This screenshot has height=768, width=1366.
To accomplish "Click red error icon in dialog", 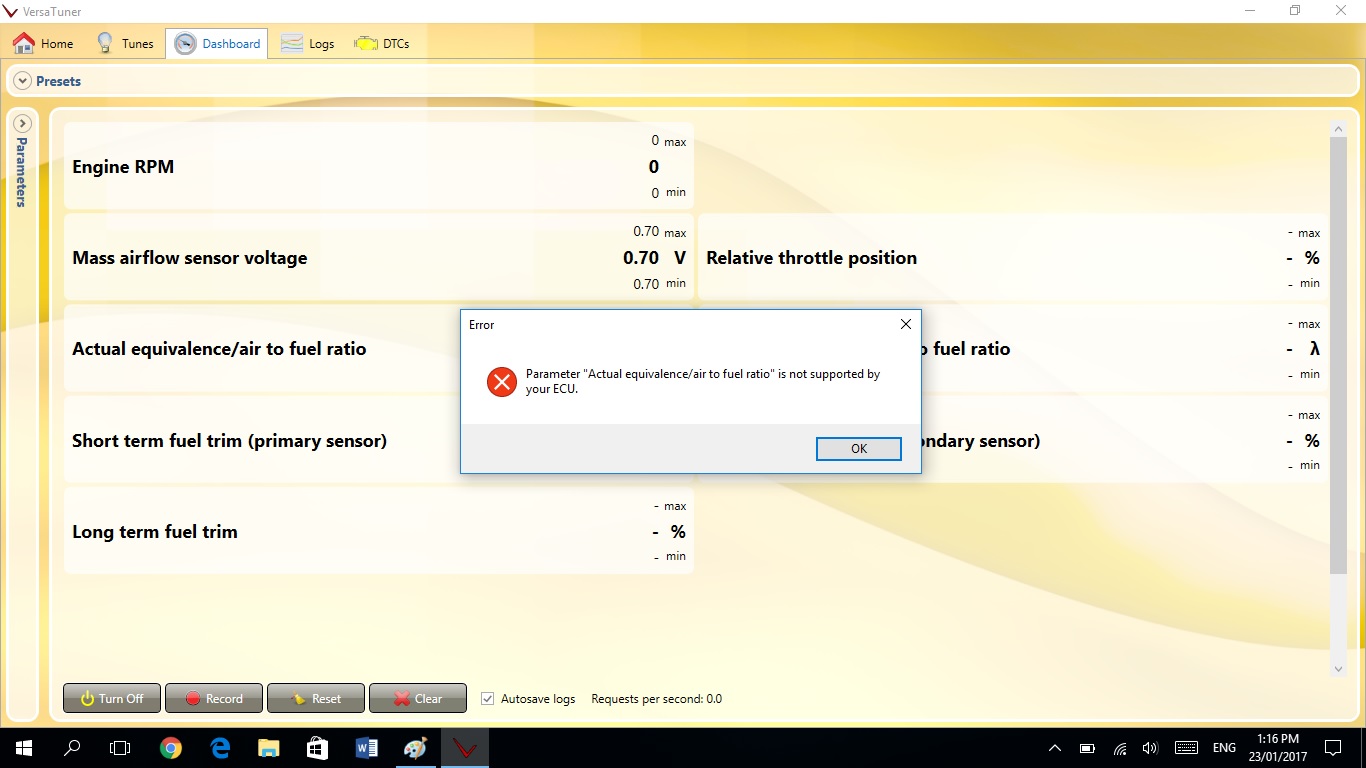I will 502,381.
